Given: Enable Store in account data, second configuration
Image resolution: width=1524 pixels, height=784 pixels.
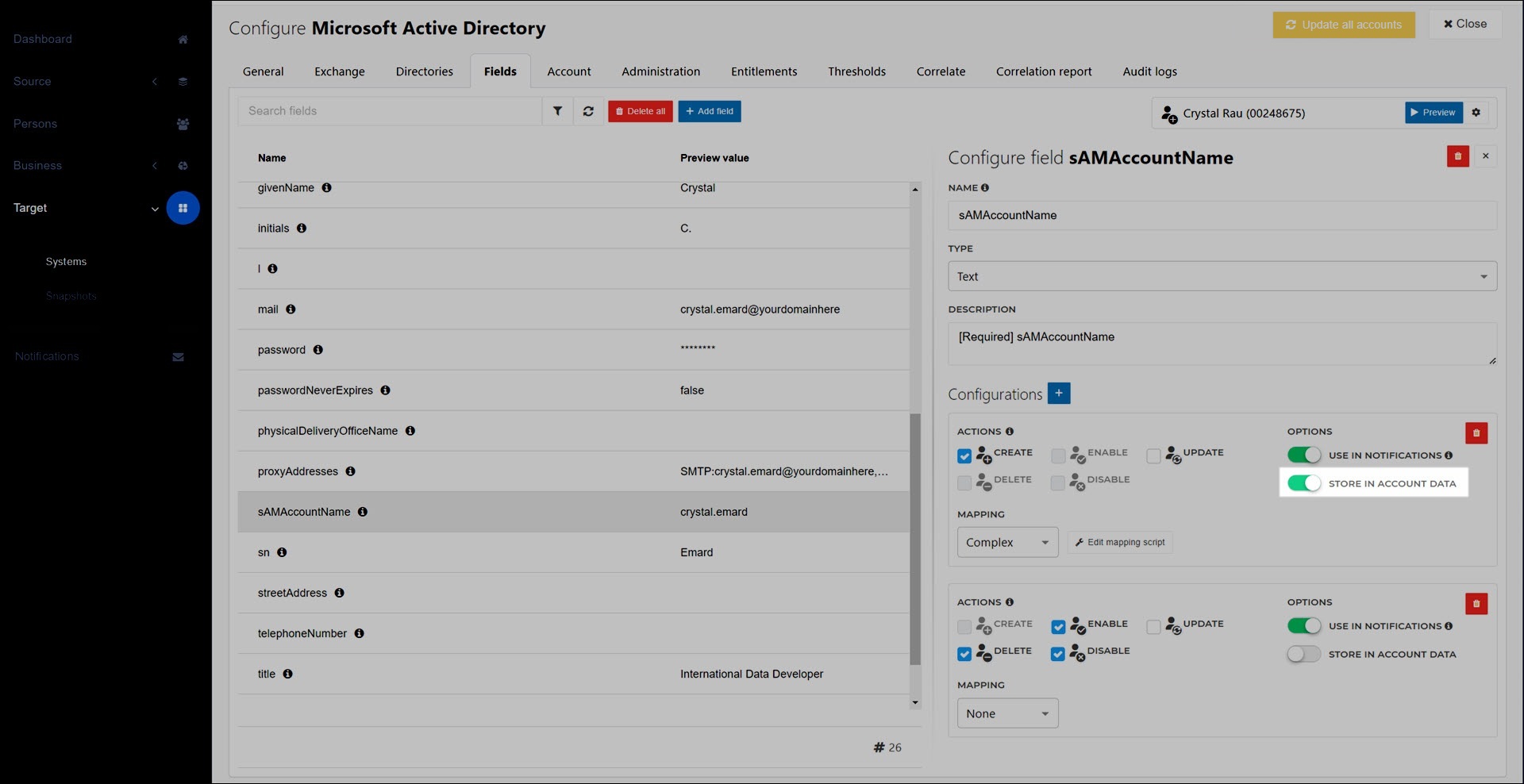Looking at the screenshot, I should tap(1303, 654).
